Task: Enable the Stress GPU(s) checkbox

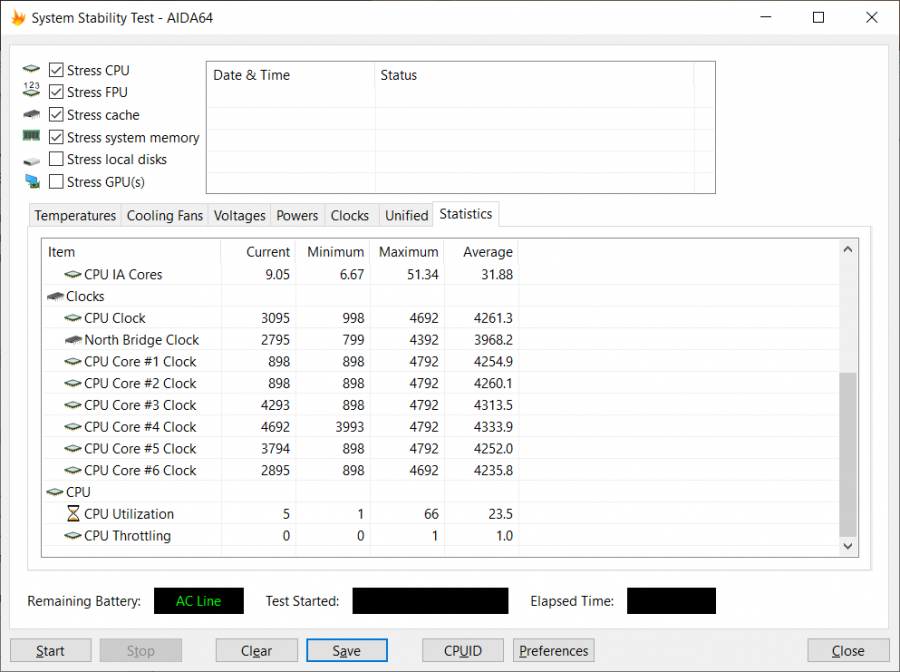Action: pos(56,181)
